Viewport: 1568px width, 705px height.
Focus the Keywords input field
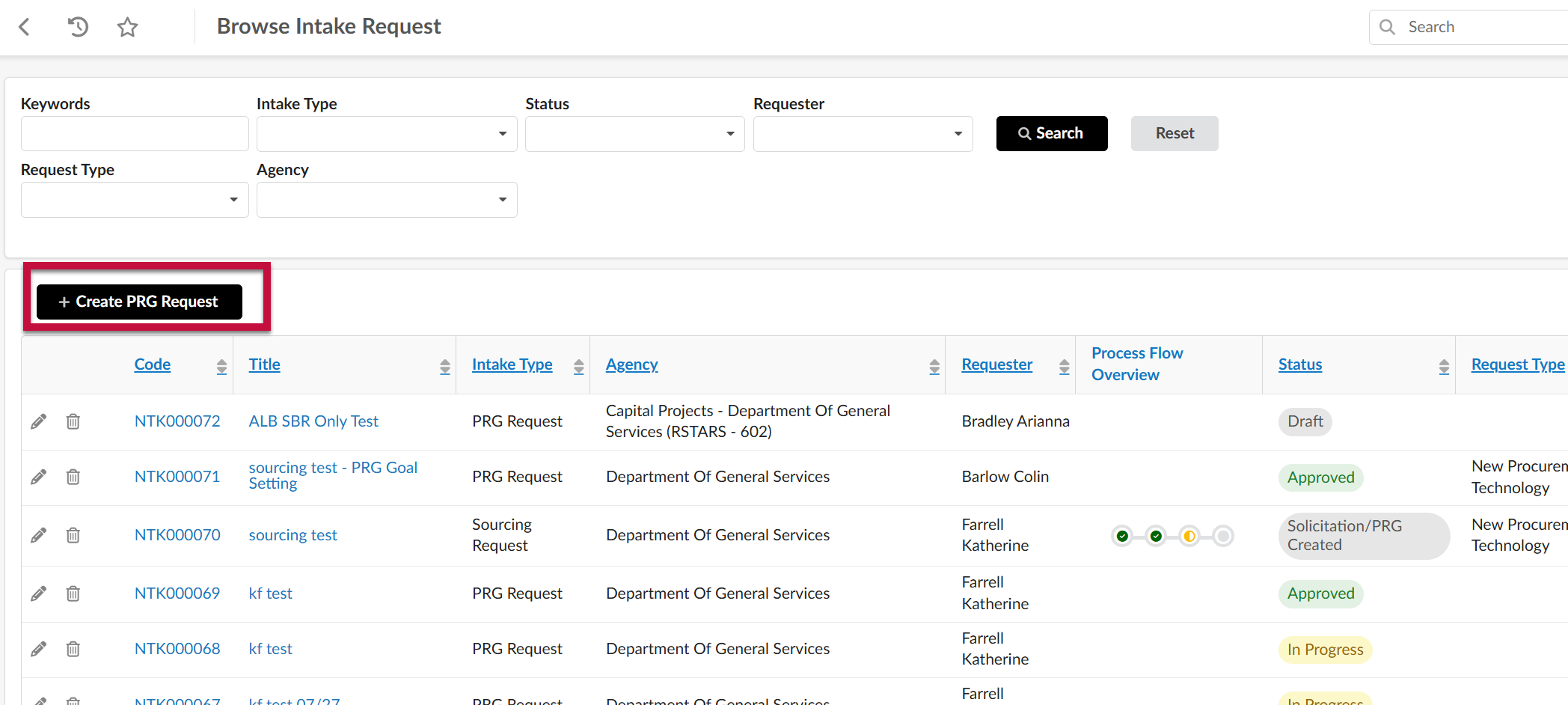(x=135, y=134)
